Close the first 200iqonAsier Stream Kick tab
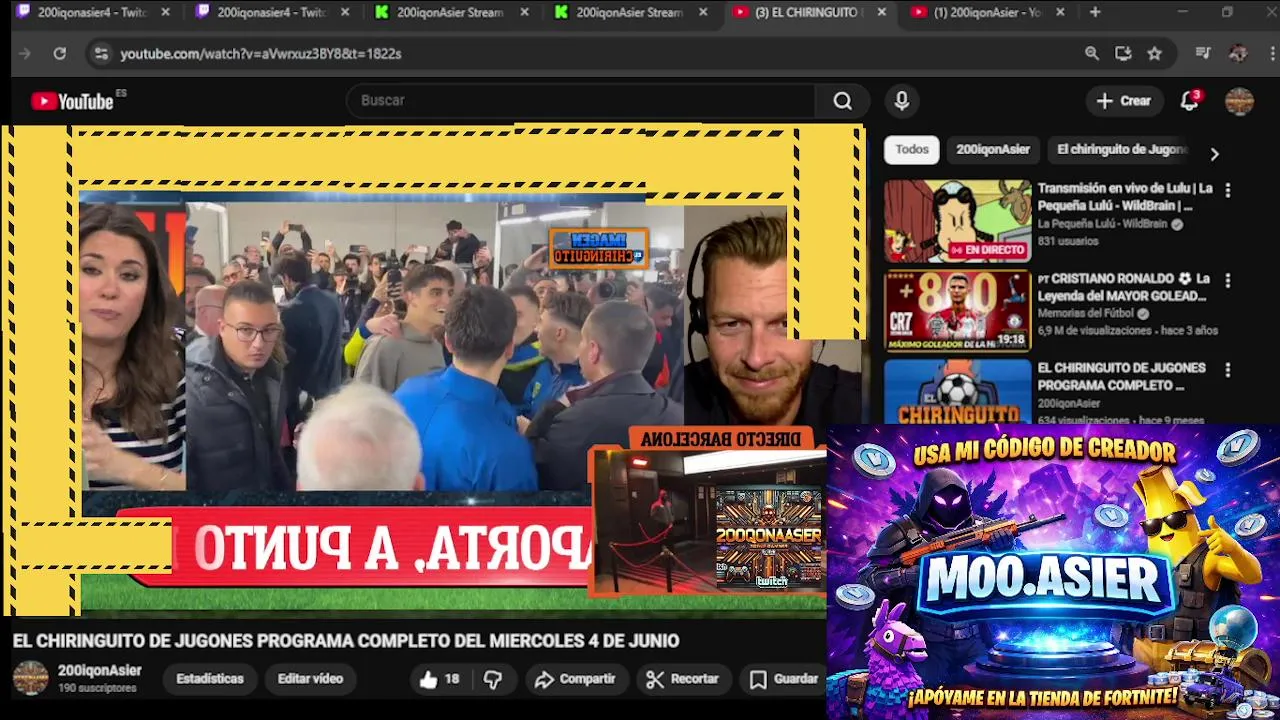The image size is (1280, 720). click(524, 13)
